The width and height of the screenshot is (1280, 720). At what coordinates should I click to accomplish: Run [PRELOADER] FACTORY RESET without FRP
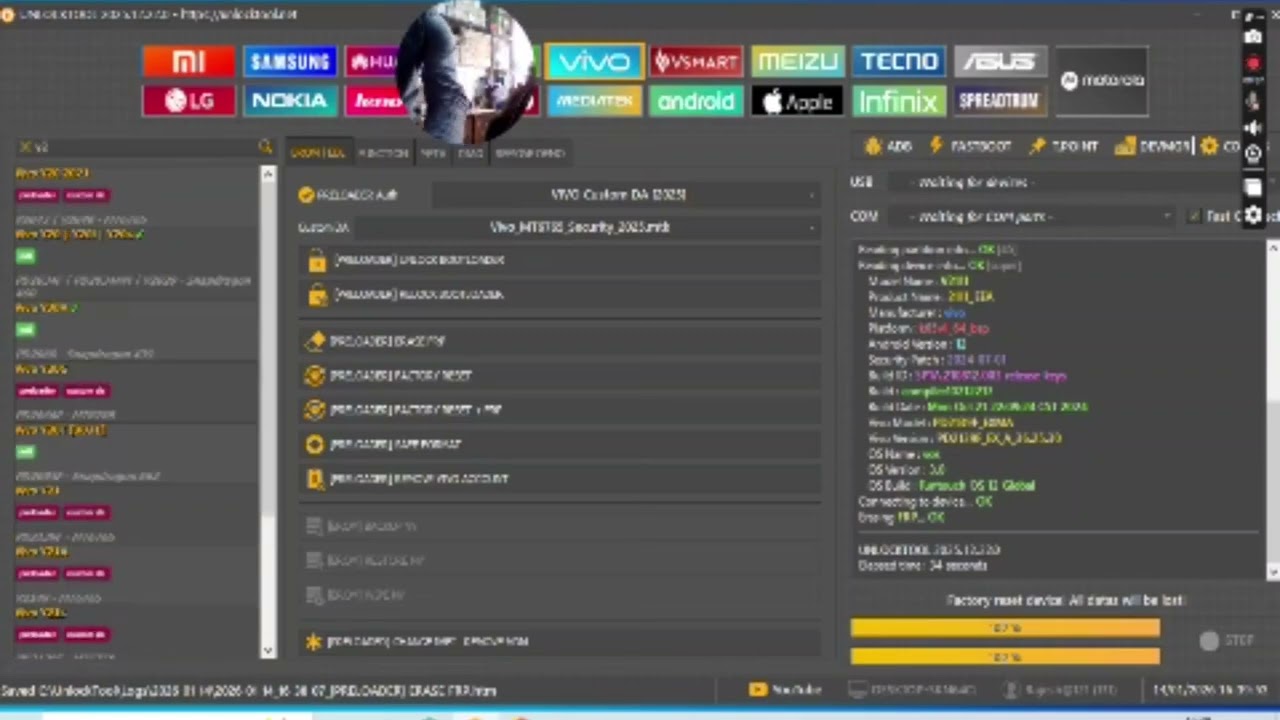click(559, 376)
